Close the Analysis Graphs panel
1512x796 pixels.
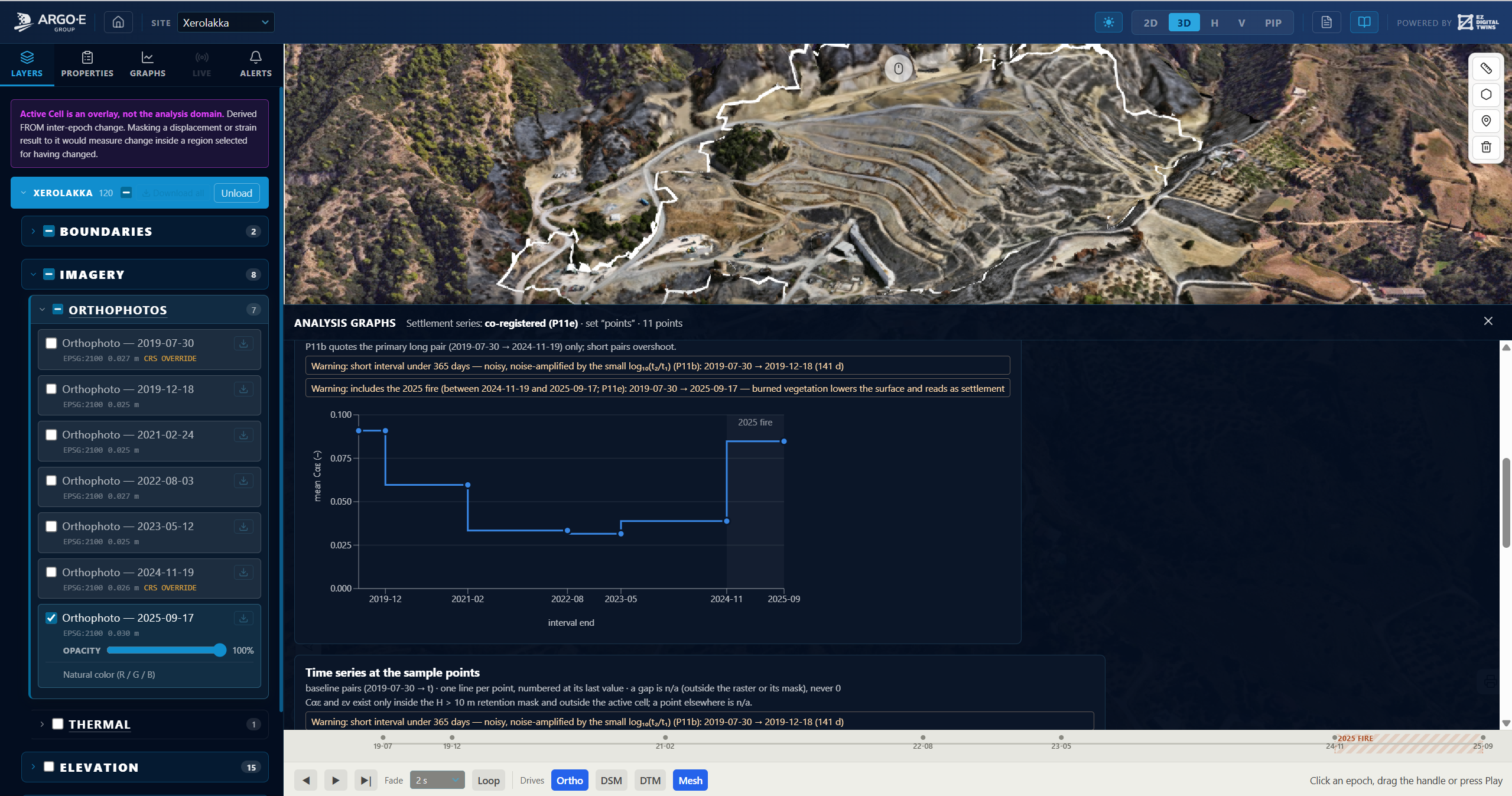(1488, 321)
